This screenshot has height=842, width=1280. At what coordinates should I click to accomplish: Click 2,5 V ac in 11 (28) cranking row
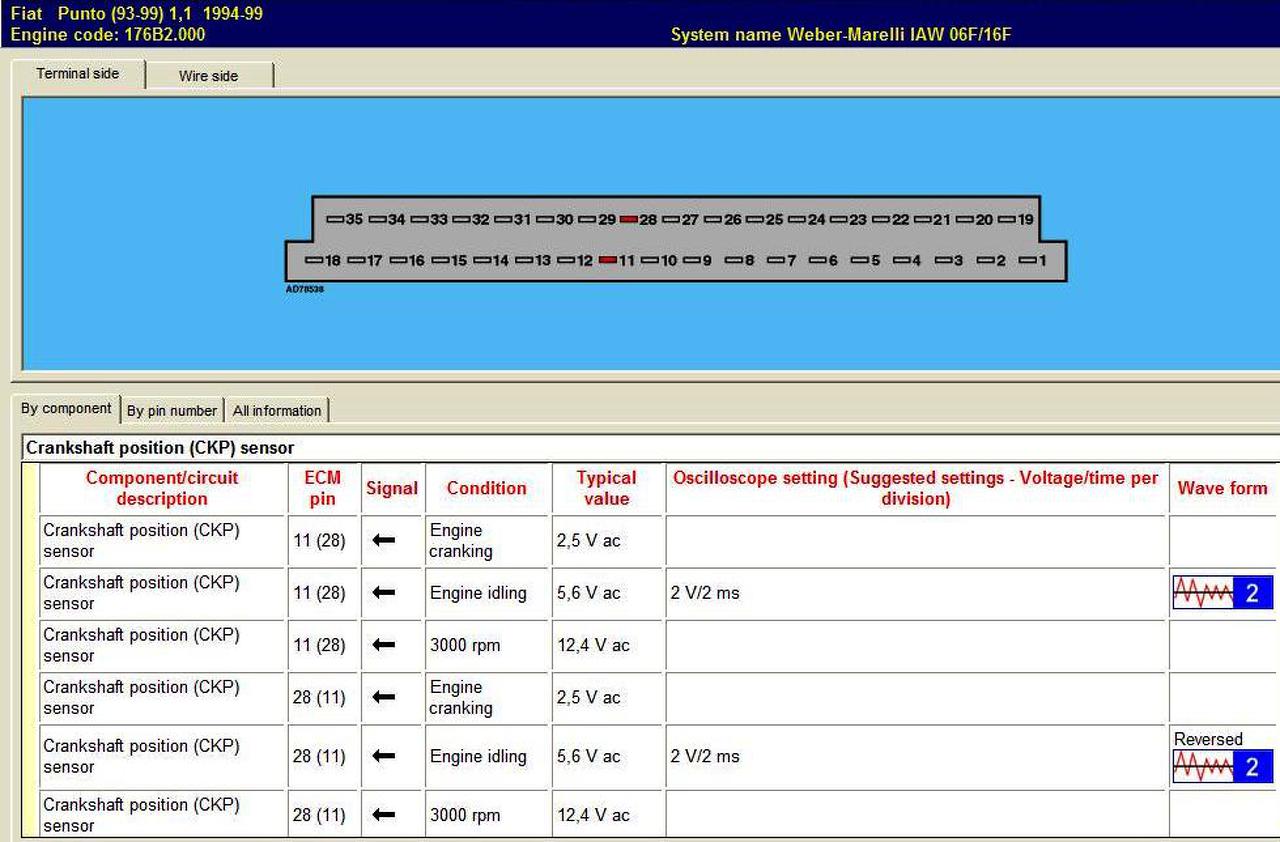[x=589, y=541]
